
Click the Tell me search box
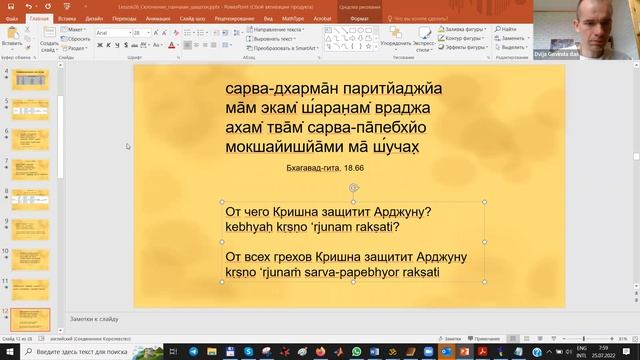point(419,19)
